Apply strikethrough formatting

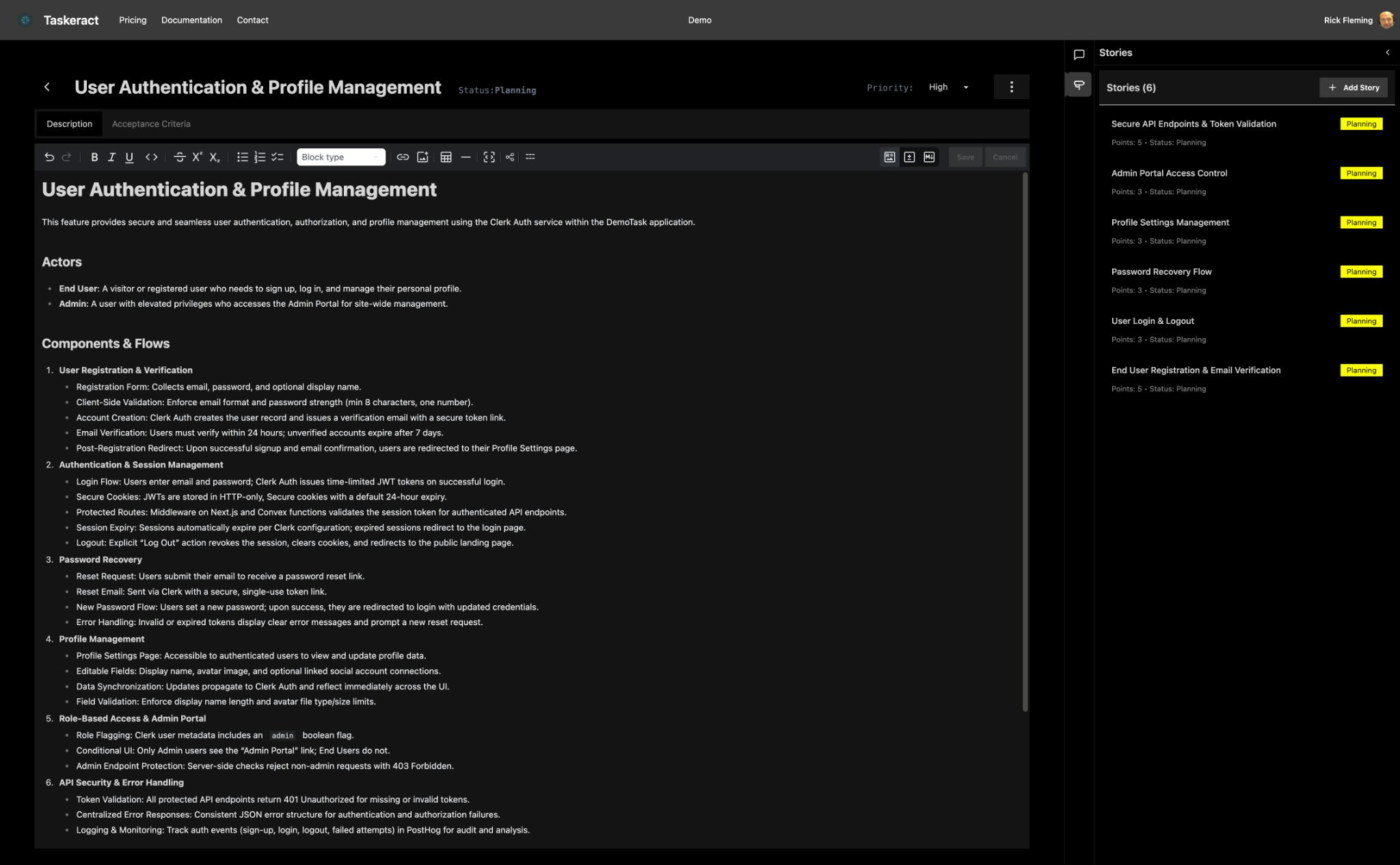click(179, 157)
